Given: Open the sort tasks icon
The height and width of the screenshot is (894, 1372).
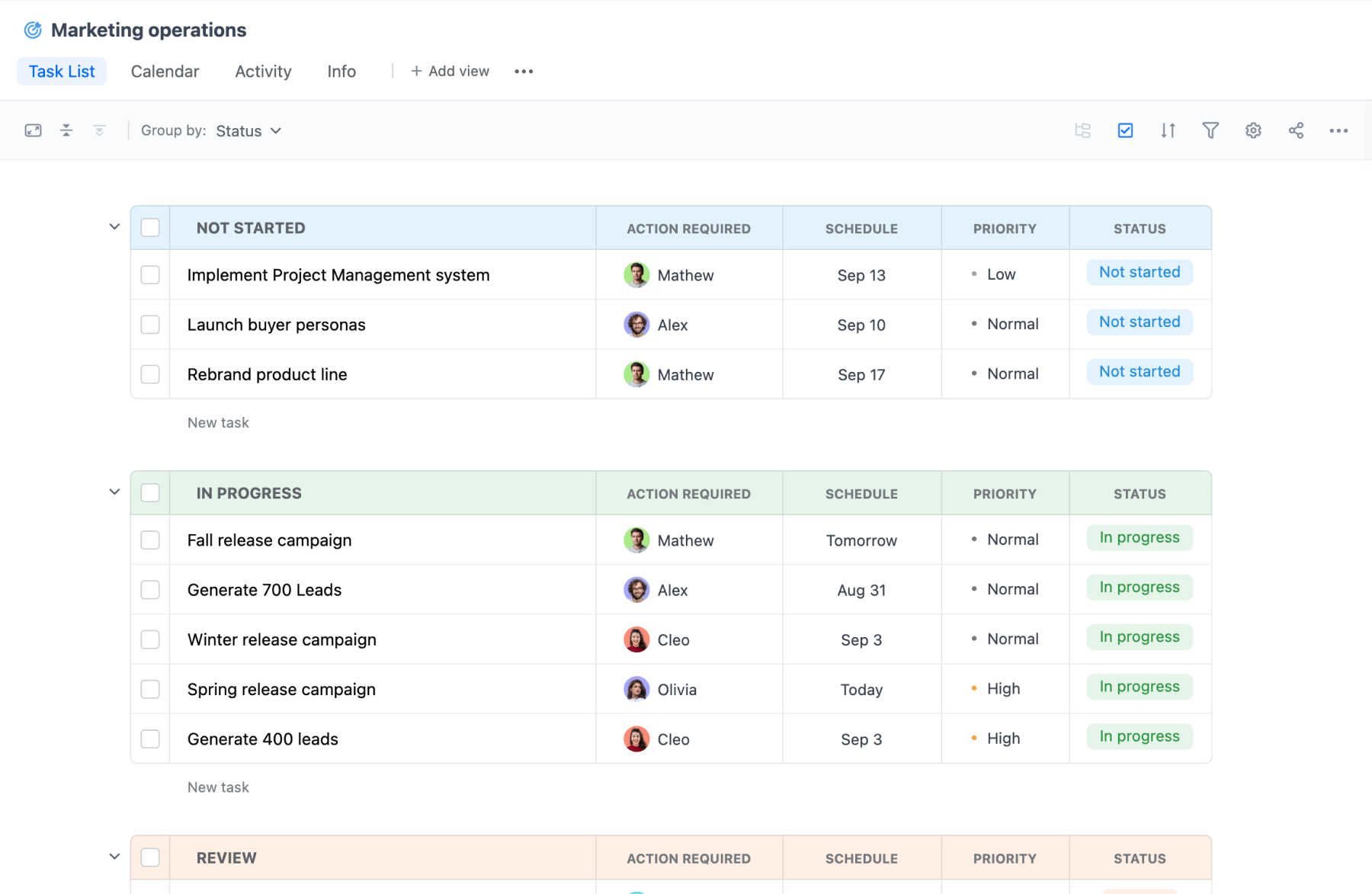Looking at the screenshot, I should [1168, 130].
